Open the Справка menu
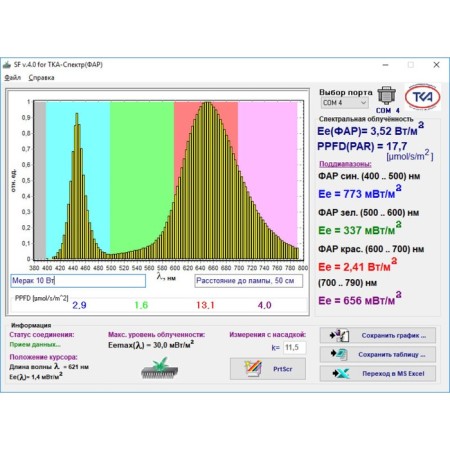450x450 pixels. tap(41, 78)
